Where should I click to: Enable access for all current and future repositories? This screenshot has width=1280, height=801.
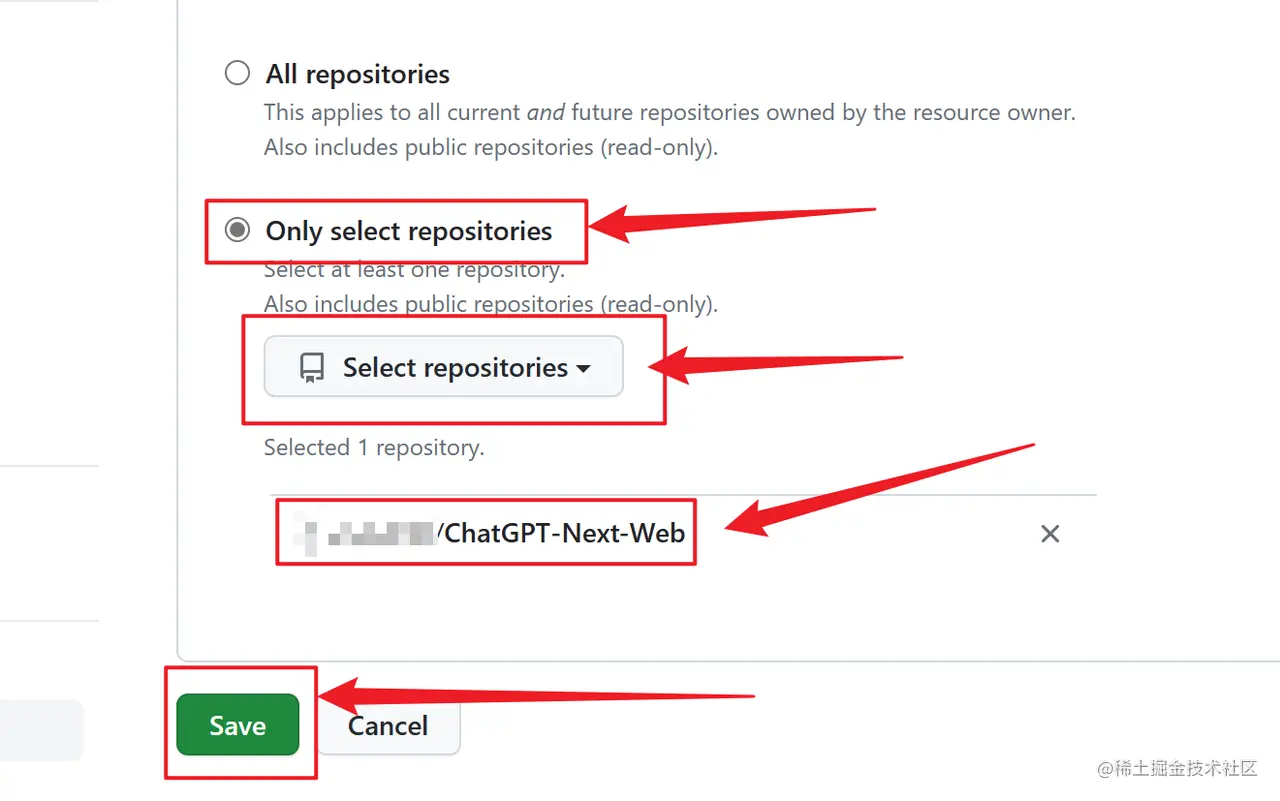(237, 72)
